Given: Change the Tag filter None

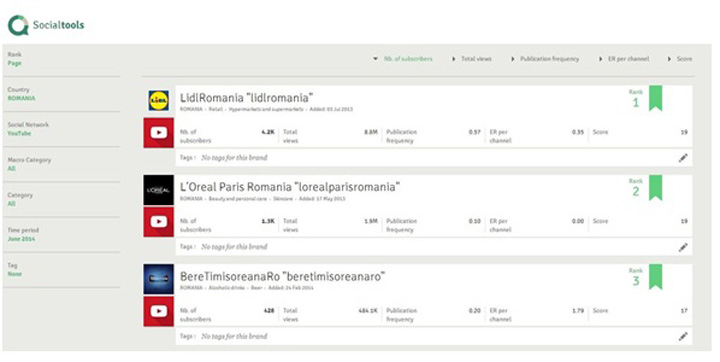Looking at the screenshot, I should [x=14, y=274].
